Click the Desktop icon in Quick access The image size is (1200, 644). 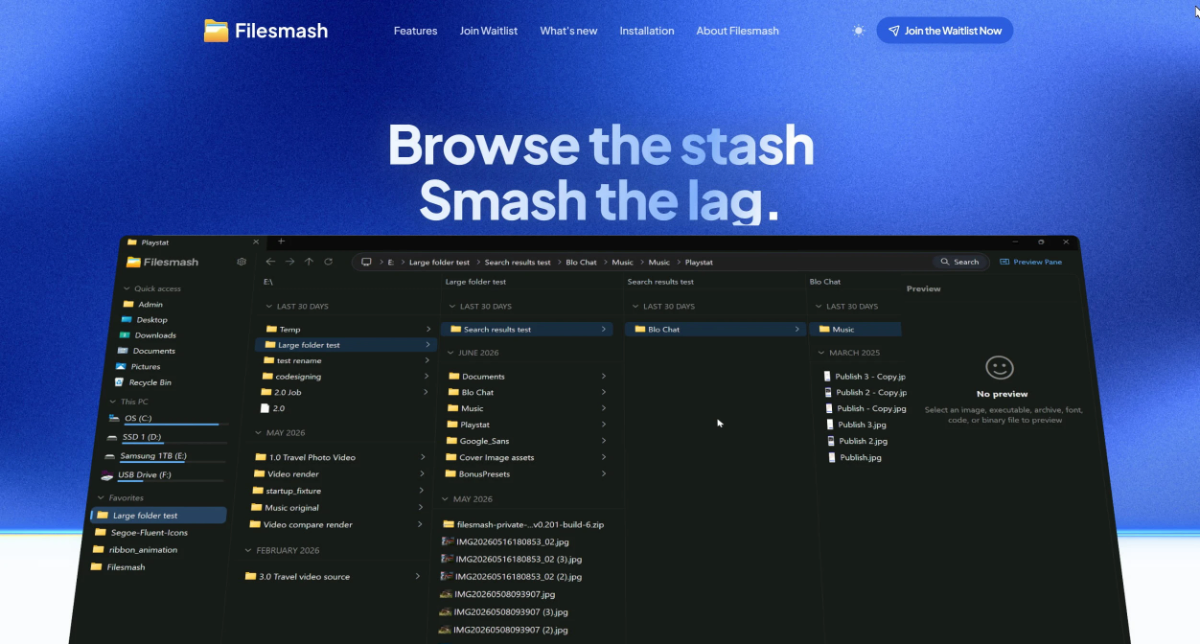(x=125, y=320)
